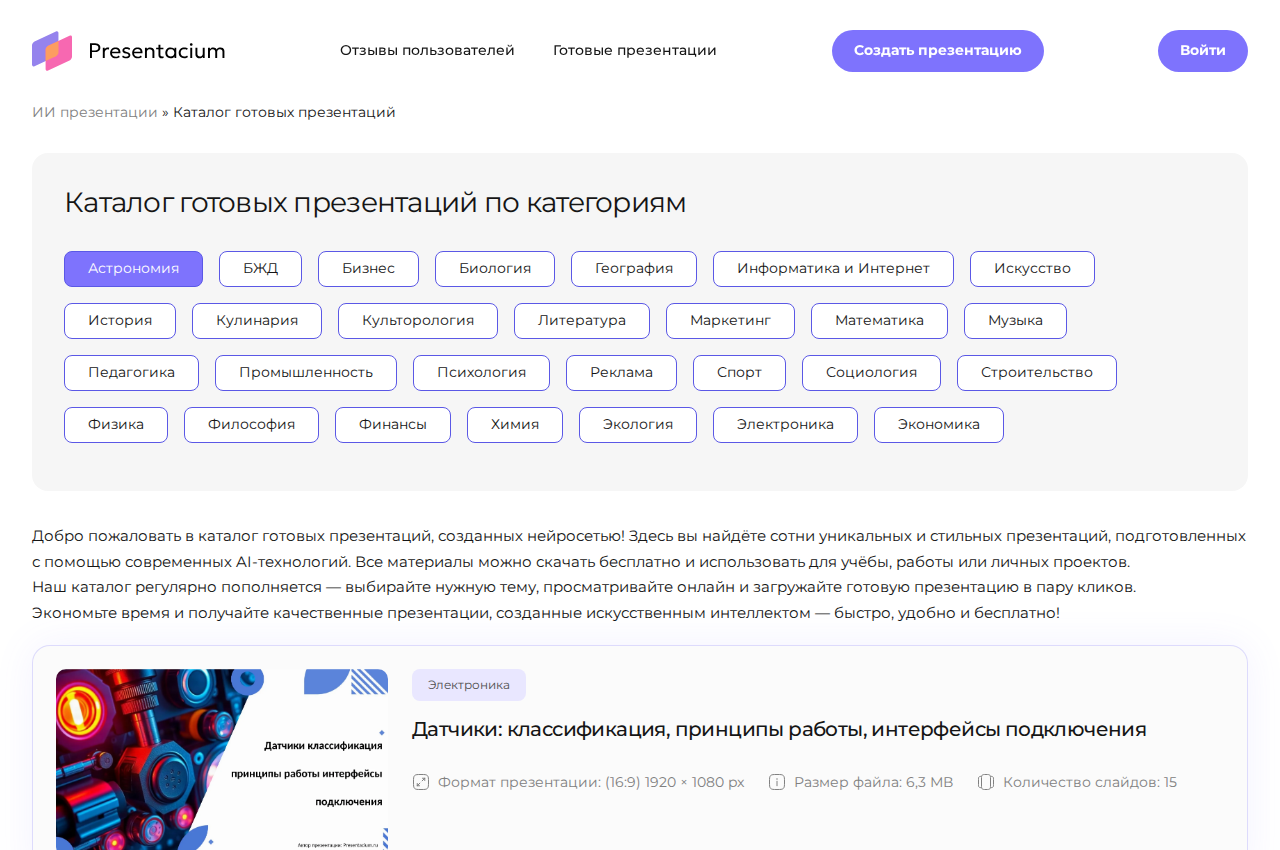
Task: Select the История category
Action: tap(120, 321)
